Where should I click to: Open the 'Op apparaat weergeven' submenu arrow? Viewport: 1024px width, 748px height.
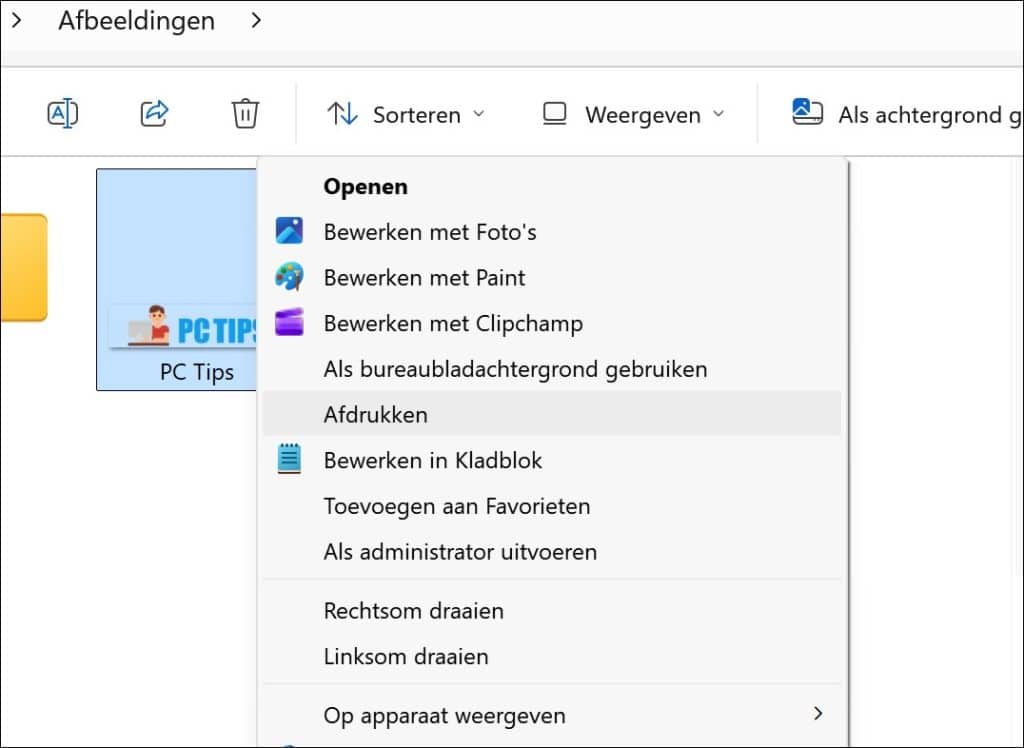819,715
